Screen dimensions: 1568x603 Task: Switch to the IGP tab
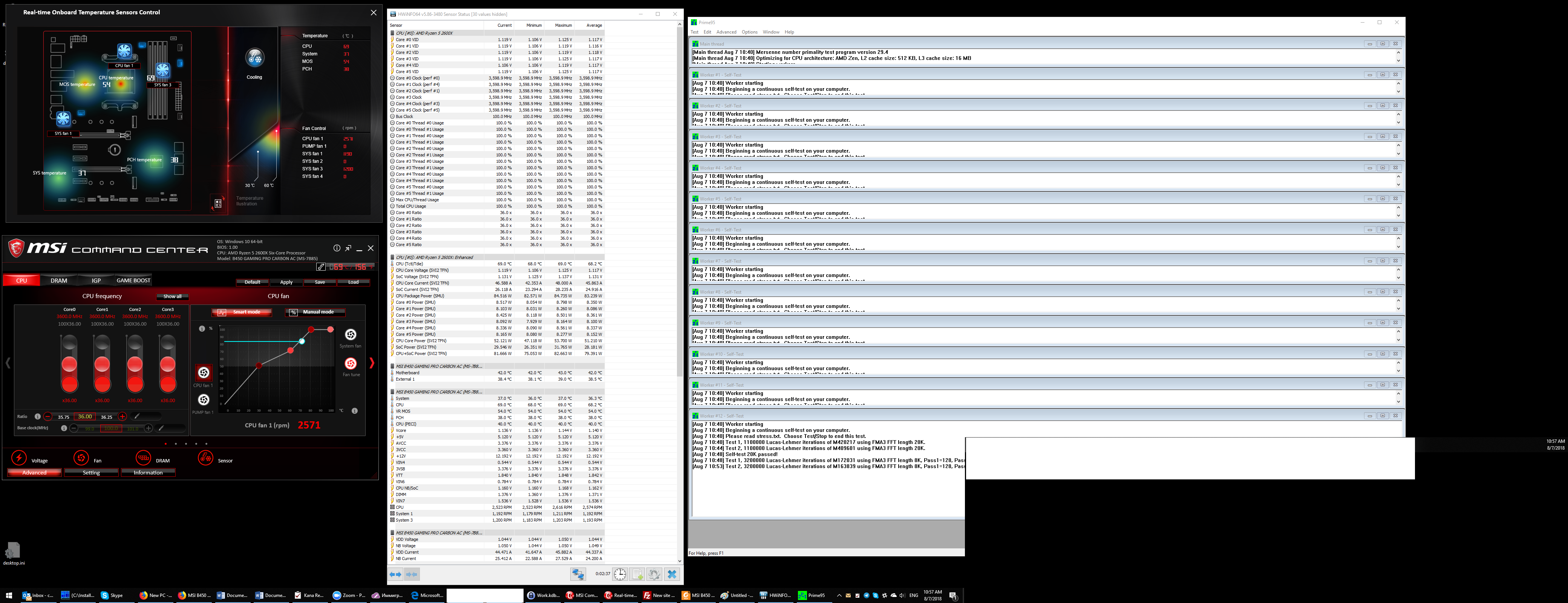96,280
